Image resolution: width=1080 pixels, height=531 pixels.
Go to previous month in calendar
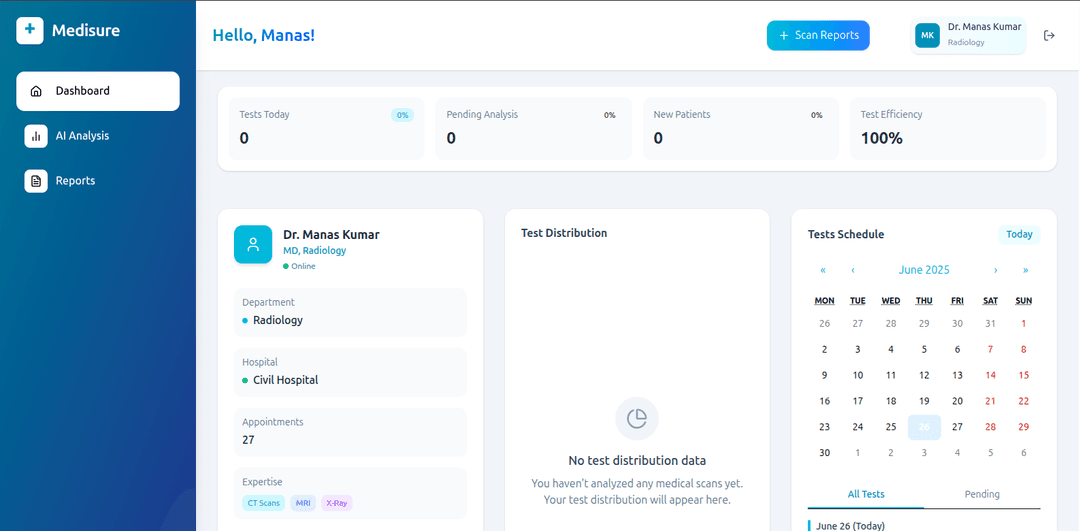(853, 270)
